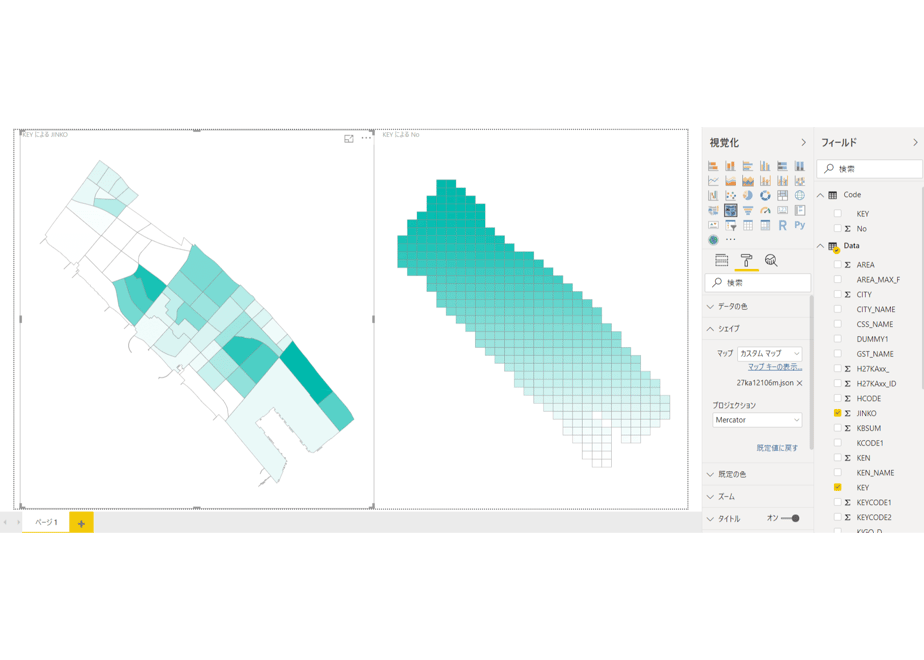This screenshot has width=924, height=660.
Task: Uncheck the KEY field under Data table
Action: (837, 487)
